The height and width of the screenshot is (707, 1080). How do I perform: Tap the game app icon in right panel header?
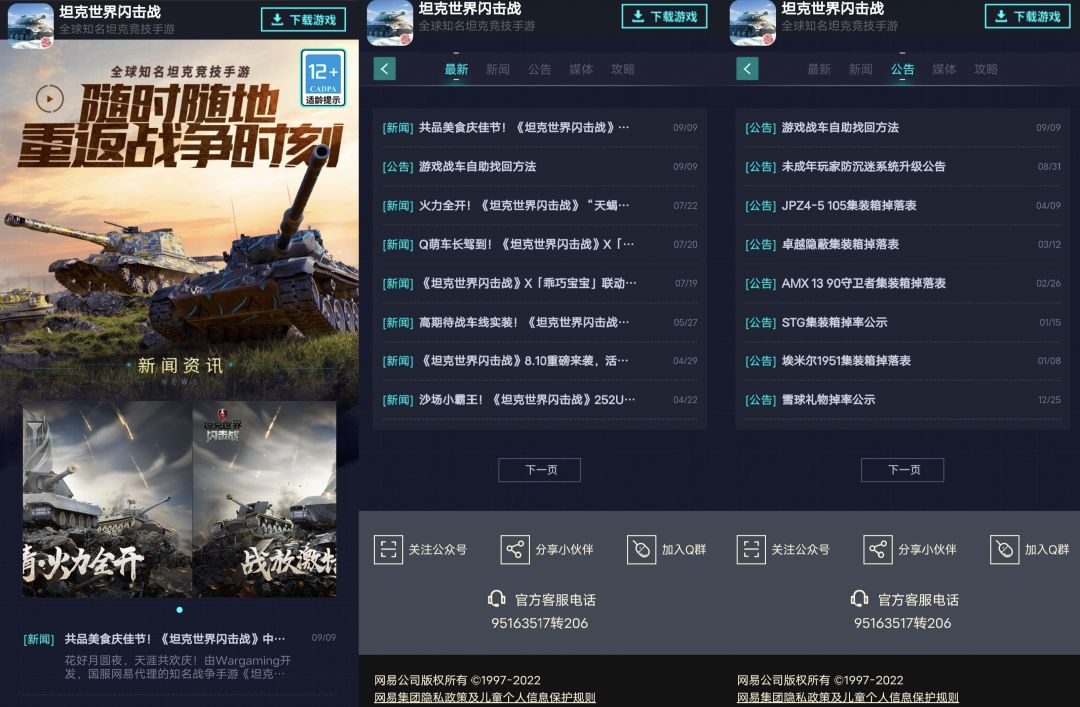pyautogui.click(x=753, y=23)
